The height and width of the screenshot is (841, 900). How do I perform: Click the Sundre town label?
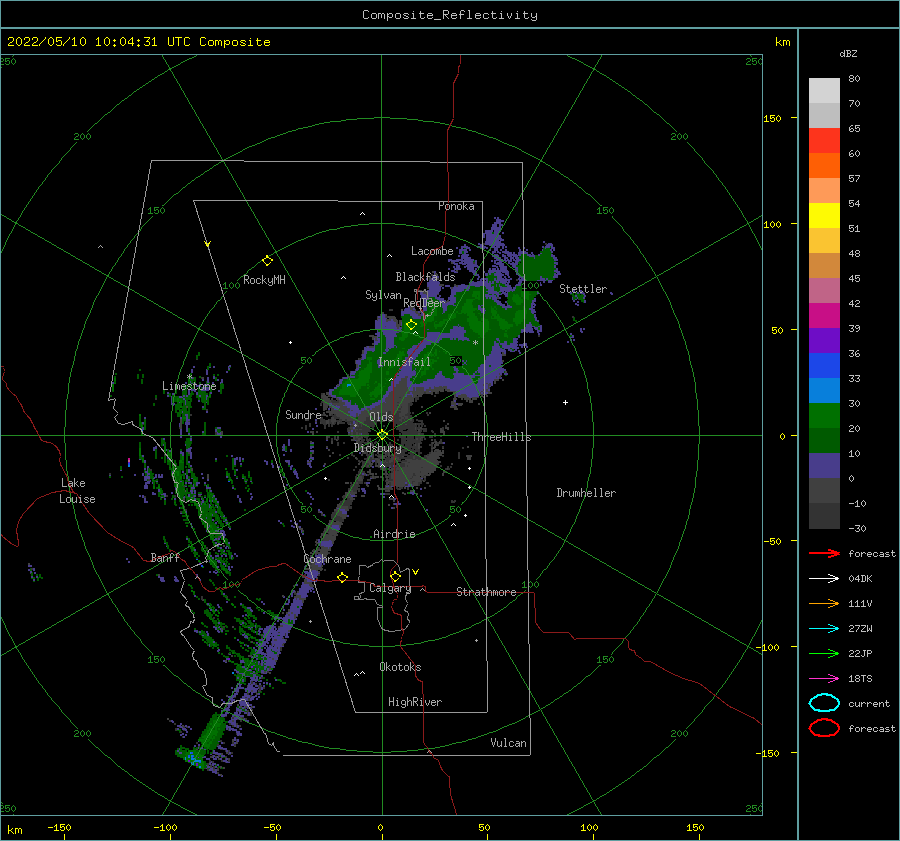[x=303, y=414]
